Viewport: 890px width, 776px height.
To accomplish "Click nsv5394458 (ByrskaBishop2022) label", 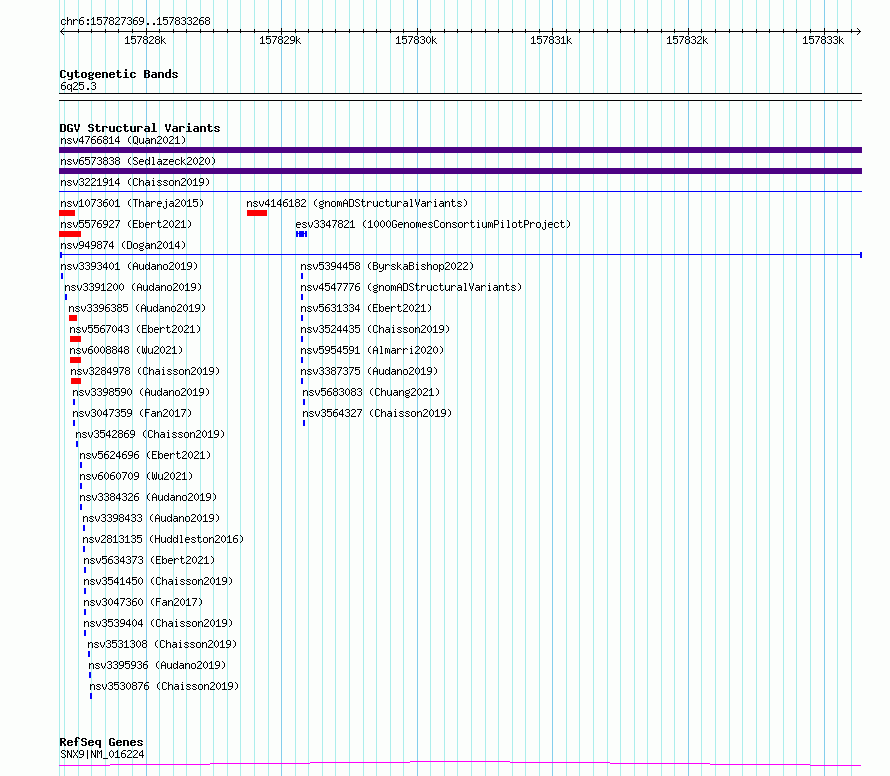I will (387, 266).
